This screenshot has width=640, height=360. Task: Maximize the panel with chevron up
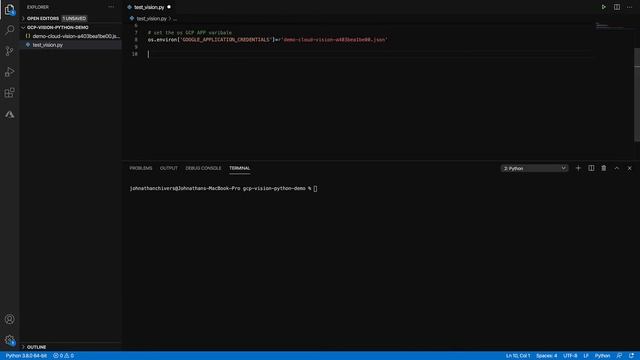click(617, 168)
